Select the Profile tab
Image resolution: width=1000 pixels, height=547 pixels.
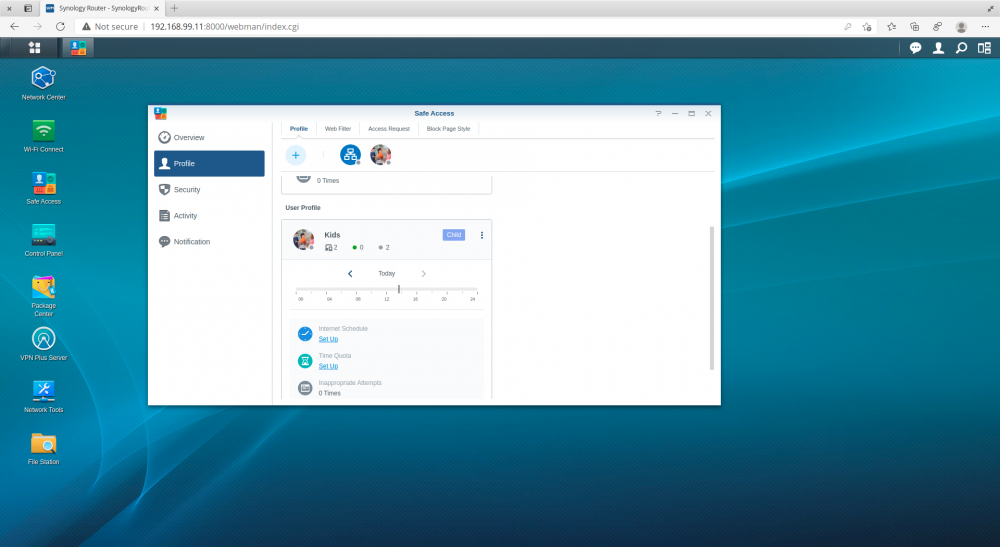(298, 129)
